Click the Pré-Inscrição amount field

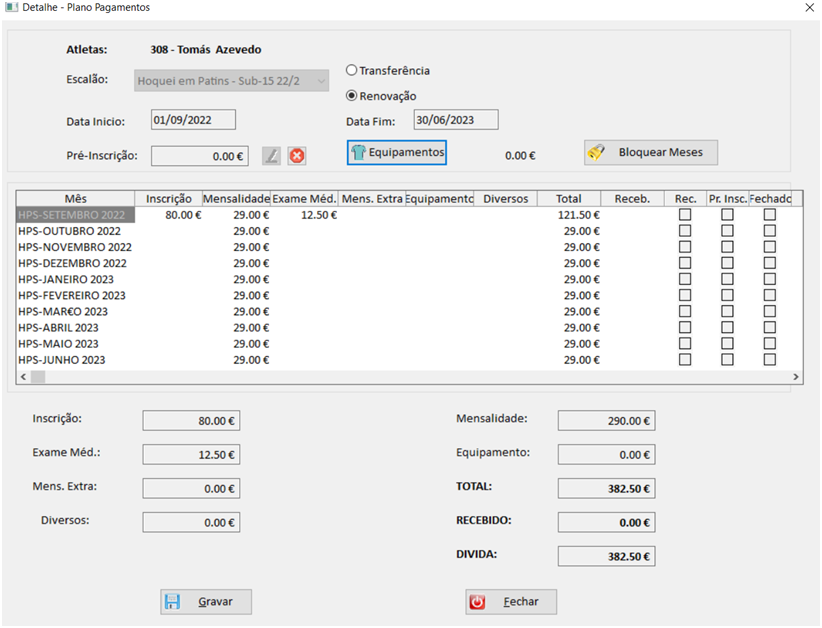click(200, 156)
